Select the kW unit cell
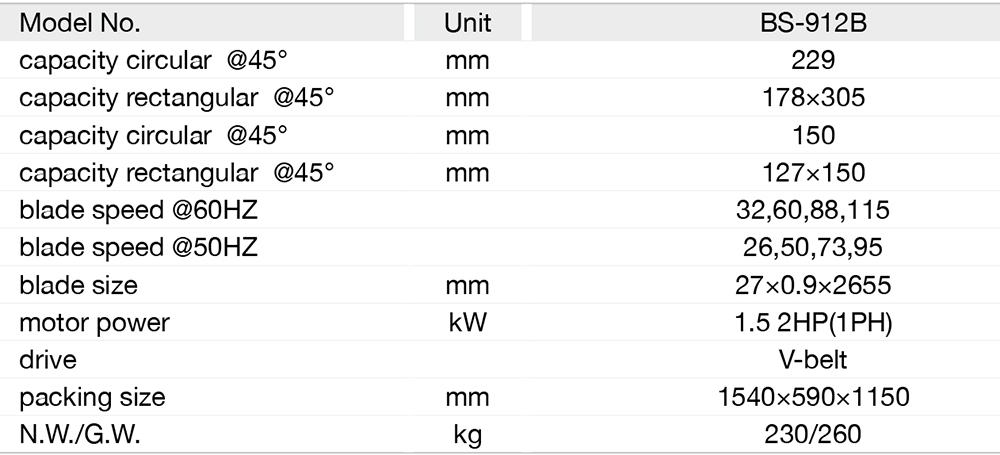The image size is (1000, 455). pos(467,323)
